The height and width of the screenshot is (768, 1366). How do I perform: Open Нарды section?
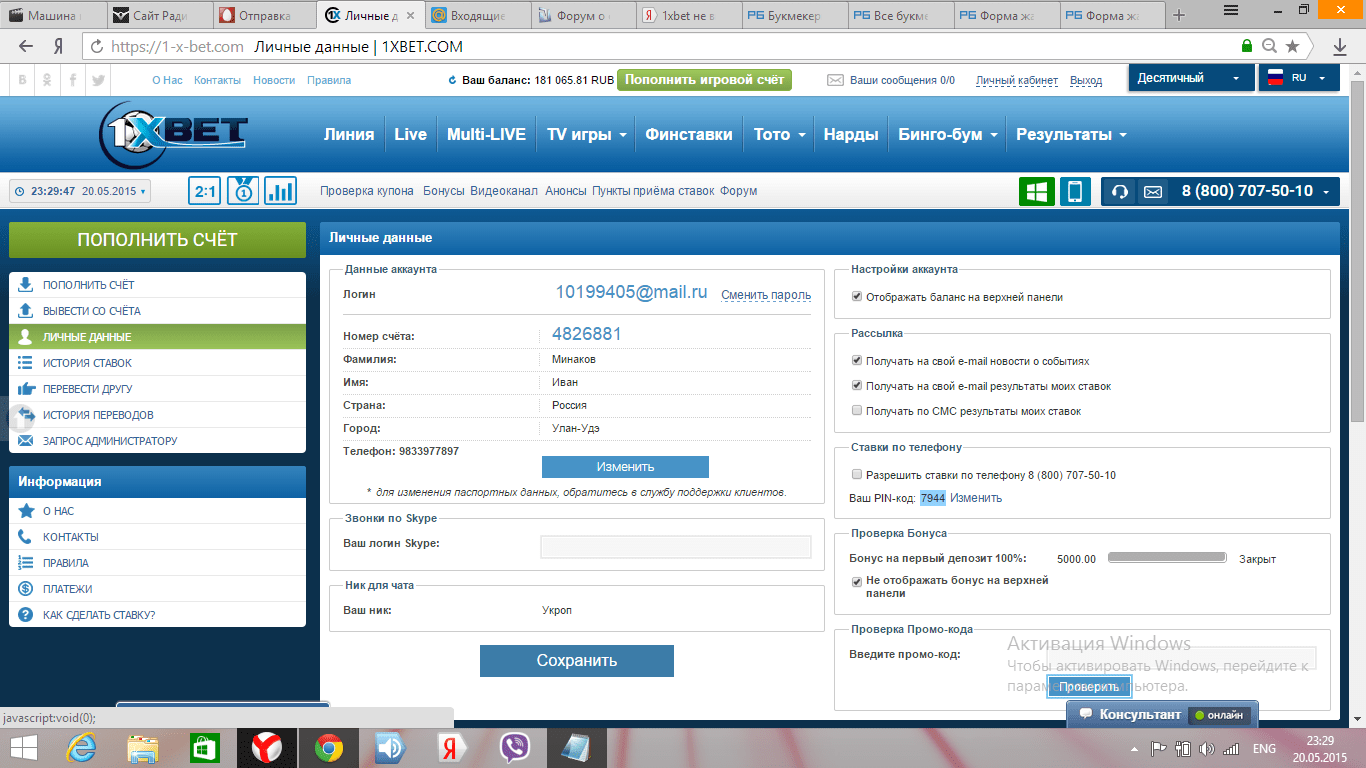pos(851,135)
